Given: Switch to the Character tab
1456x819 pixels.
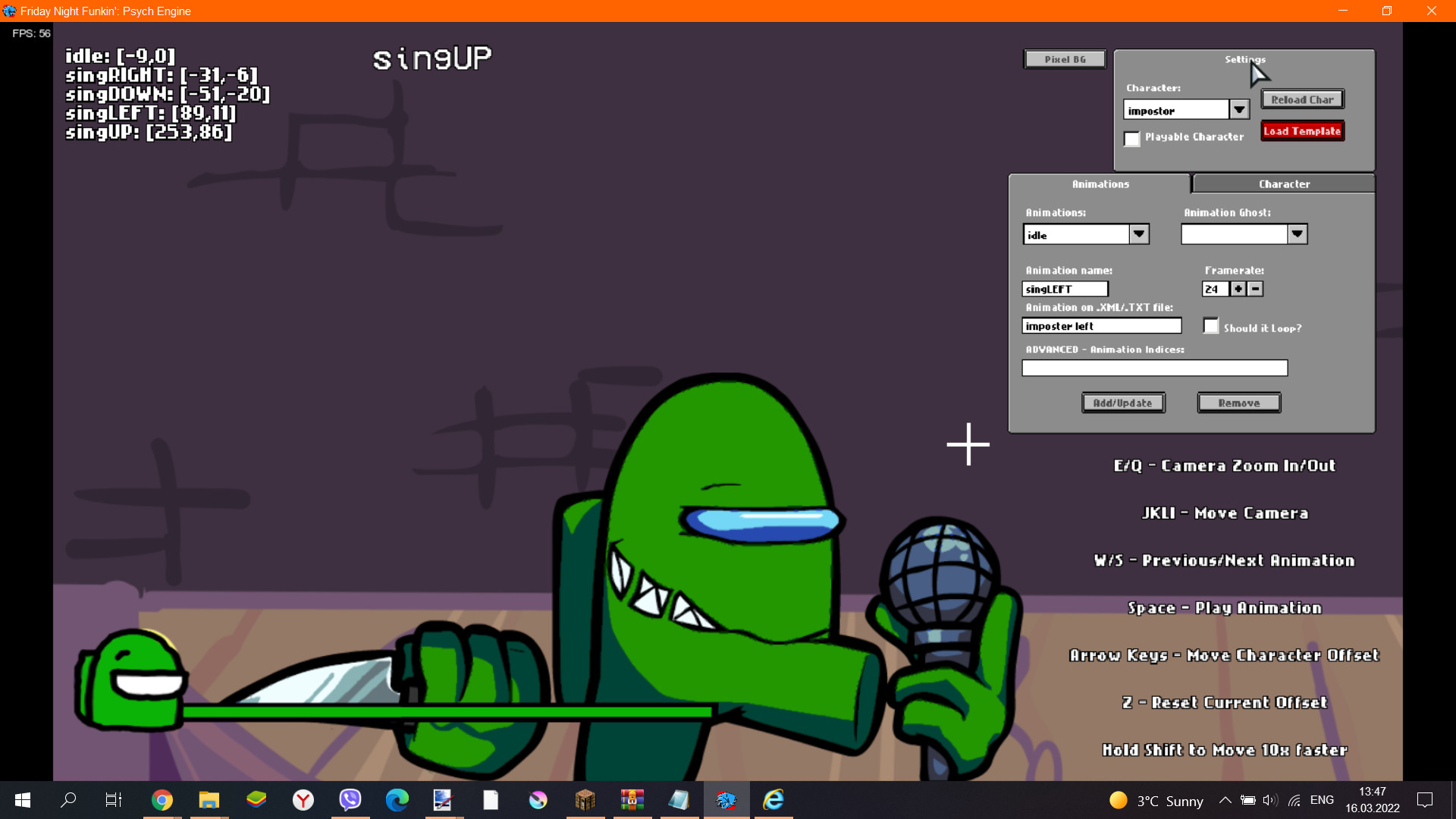Looking at the screenshot, I should (1283, 184).
